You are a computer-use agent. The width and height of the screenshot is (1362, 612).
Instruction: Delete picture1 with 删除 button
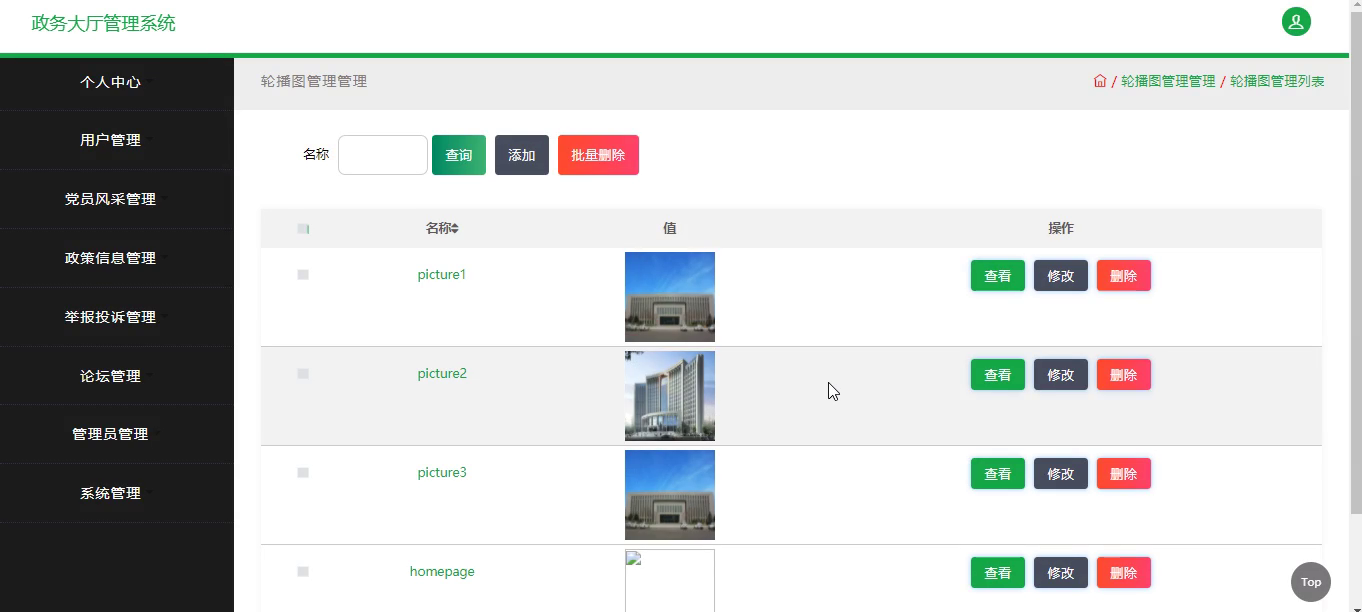[1124, 276]
